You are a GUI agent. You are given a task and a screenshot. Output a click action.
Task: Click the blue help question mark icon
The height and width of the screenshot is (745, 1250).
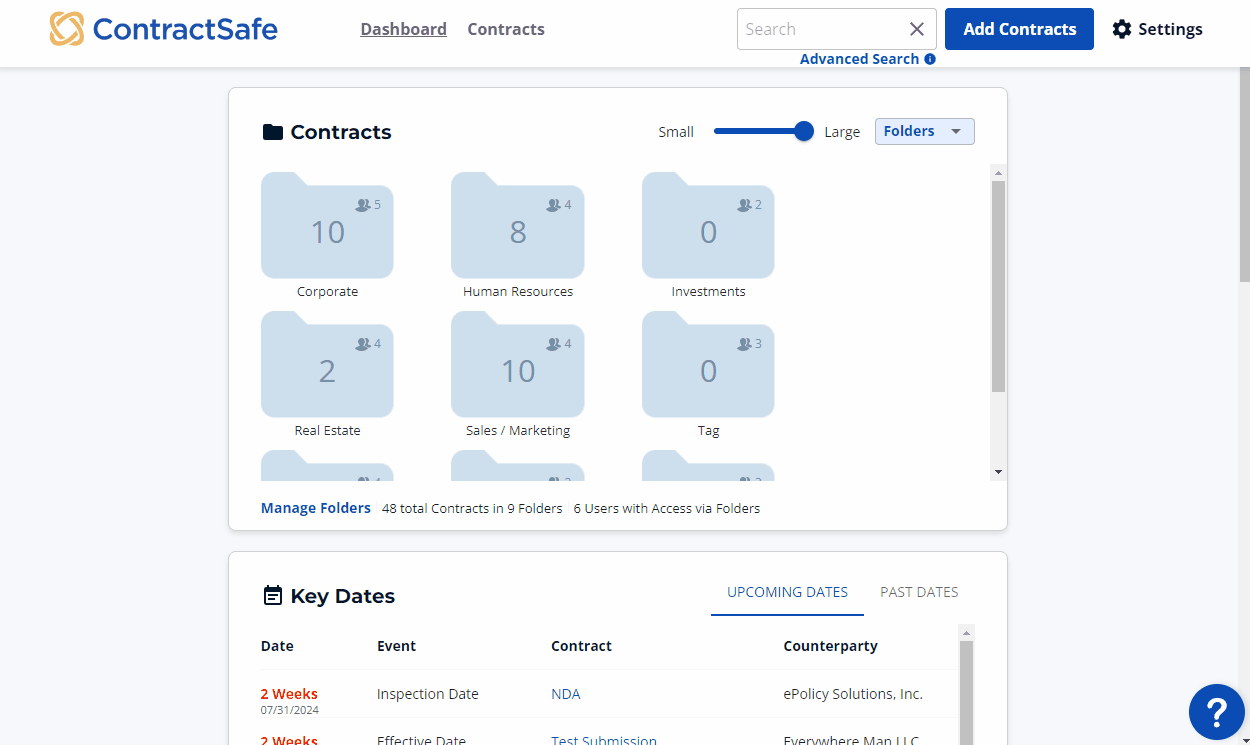coord(1216,712)
